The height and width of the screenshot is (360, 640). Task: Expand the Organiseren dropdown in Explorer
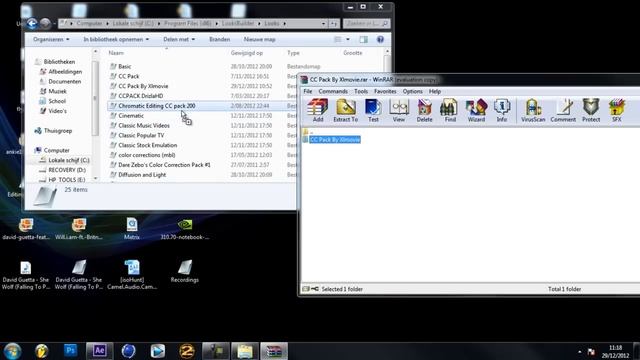[x=51, y=40]
